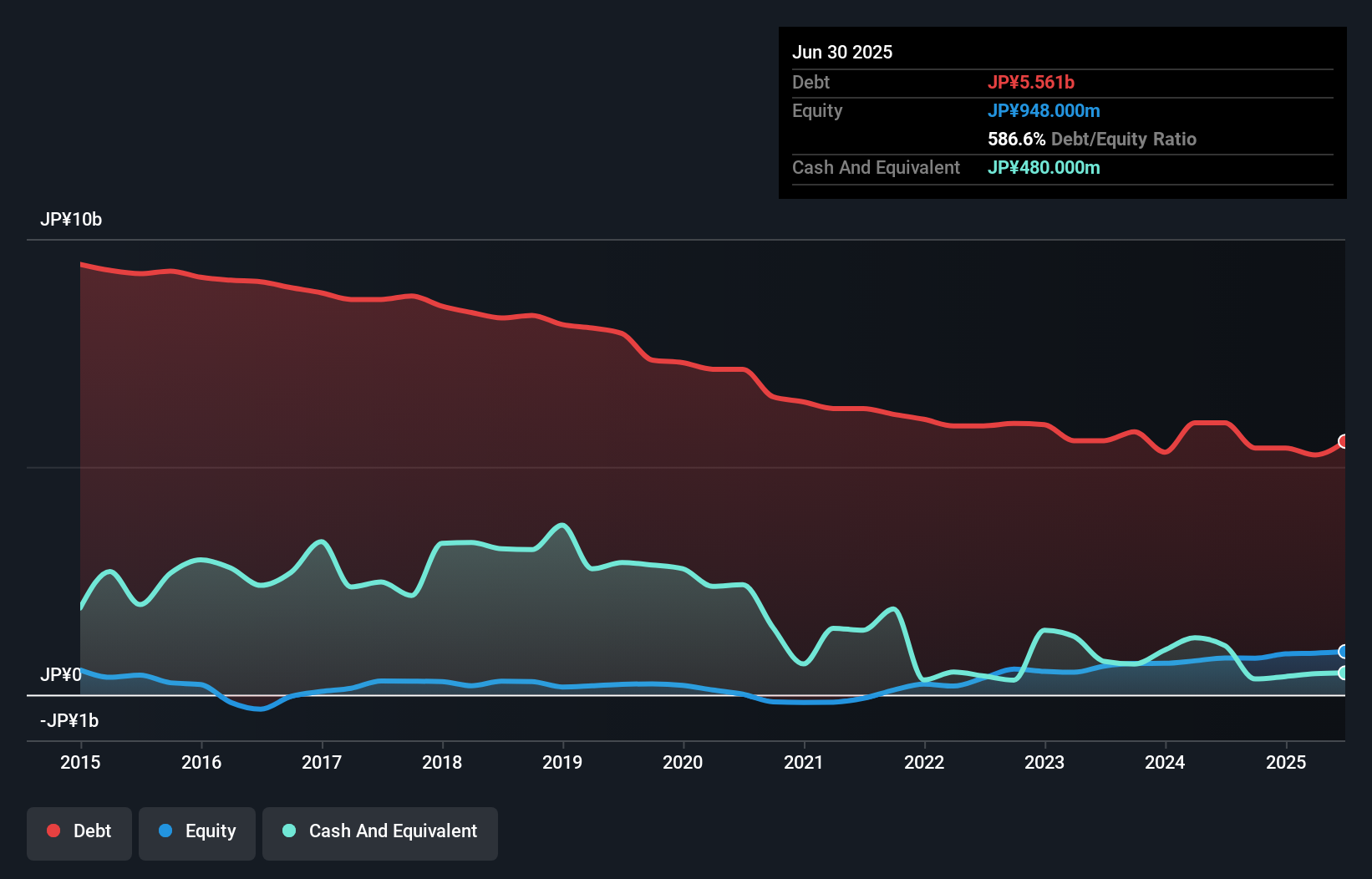
Task: Click the -JP¥1b axis label
Action: (69, 720)
